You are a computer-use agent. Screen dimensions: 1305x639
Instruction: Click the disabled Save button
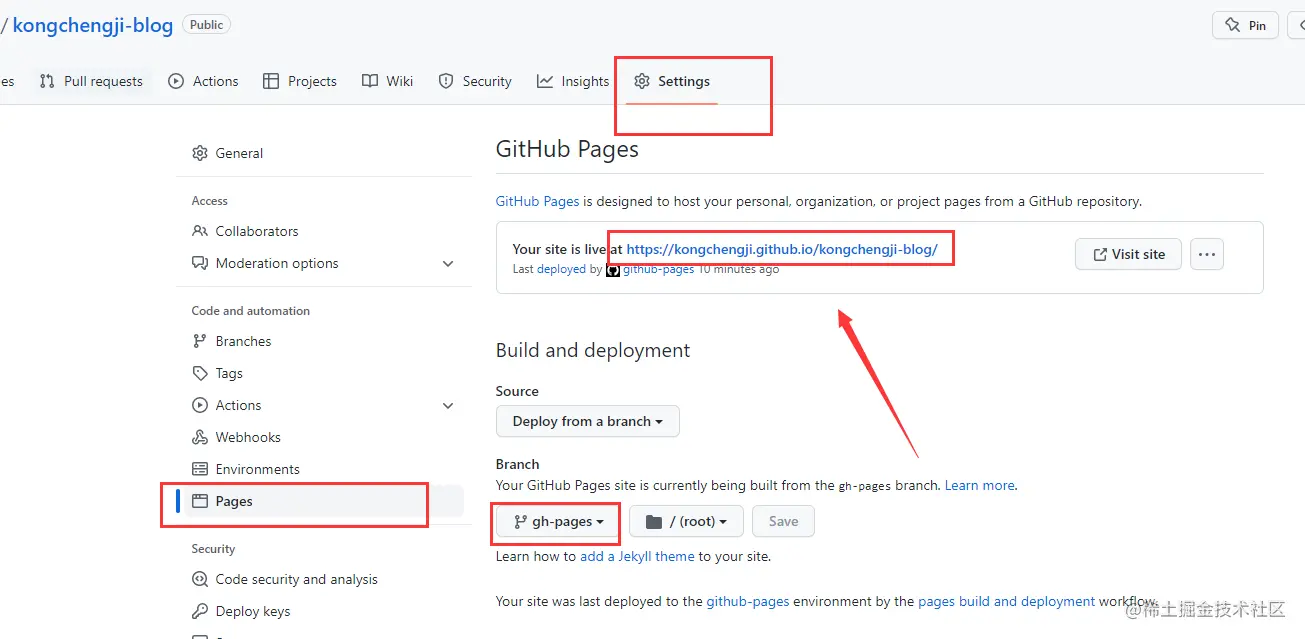(x=783, y=521)
